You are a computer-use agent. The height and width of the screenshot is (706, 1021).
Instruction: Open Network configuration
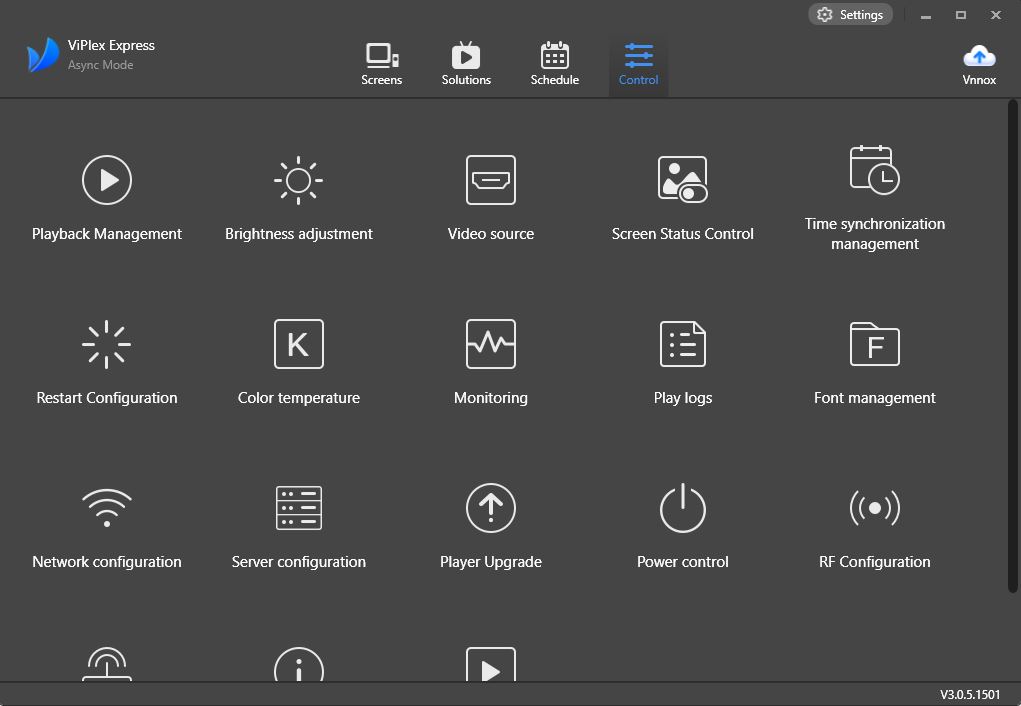click(x=107, y=508)
